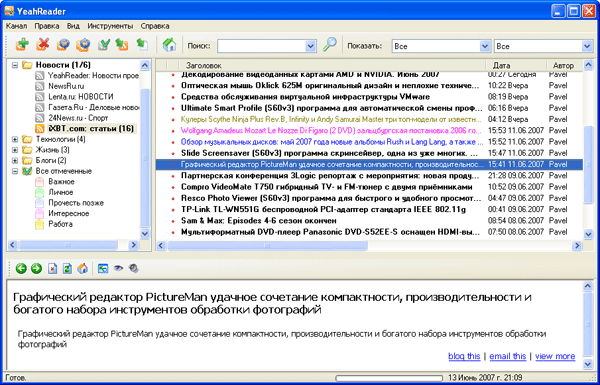The image size is (600, 385).
Task: Click the mark as read checkmark icon
Action: pyautogui.click(x=103, y=45)
